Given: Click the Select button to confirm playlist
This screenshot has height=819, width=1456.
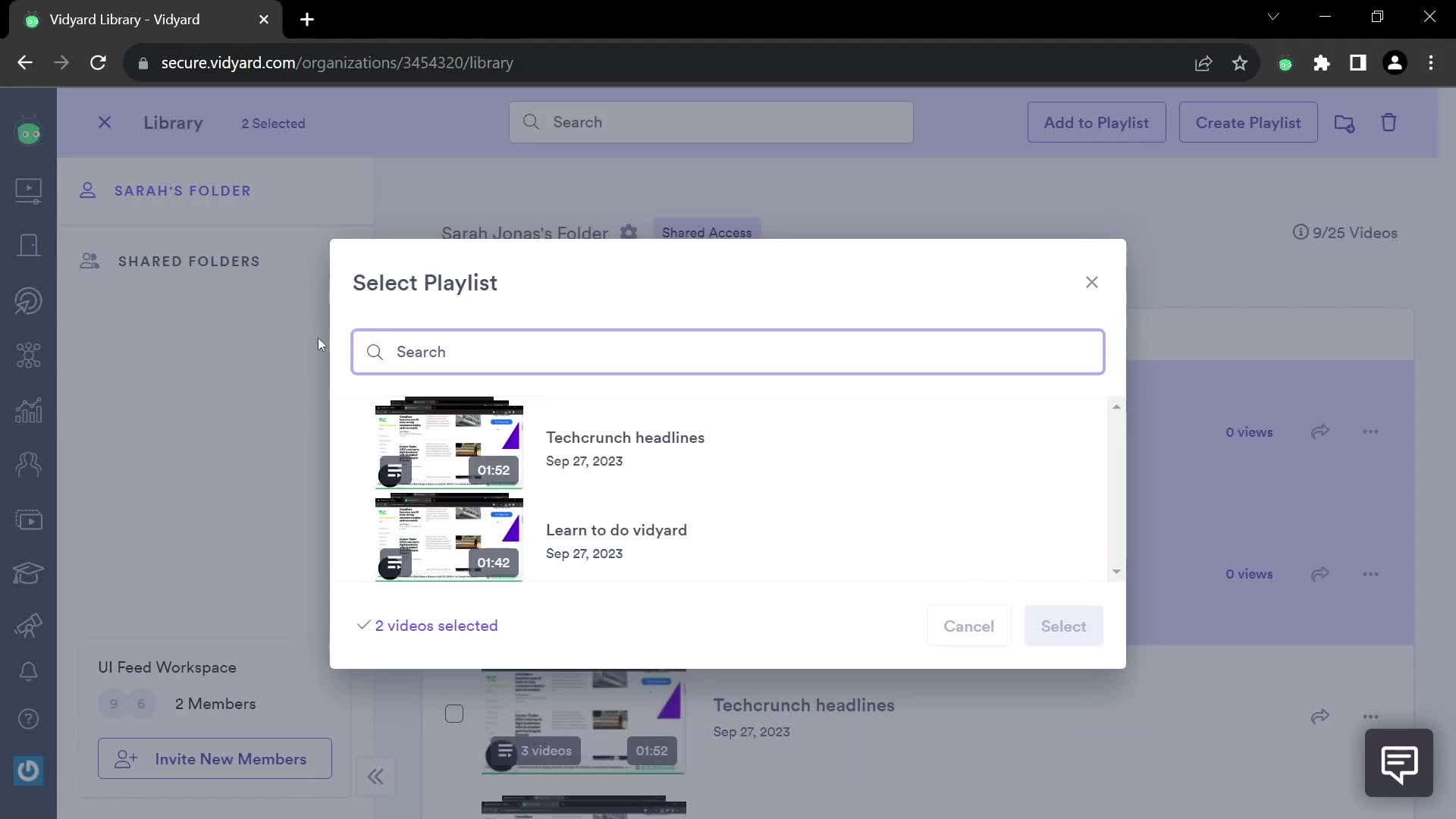Looking at the screenshot, I should [x=1063, y=625].
